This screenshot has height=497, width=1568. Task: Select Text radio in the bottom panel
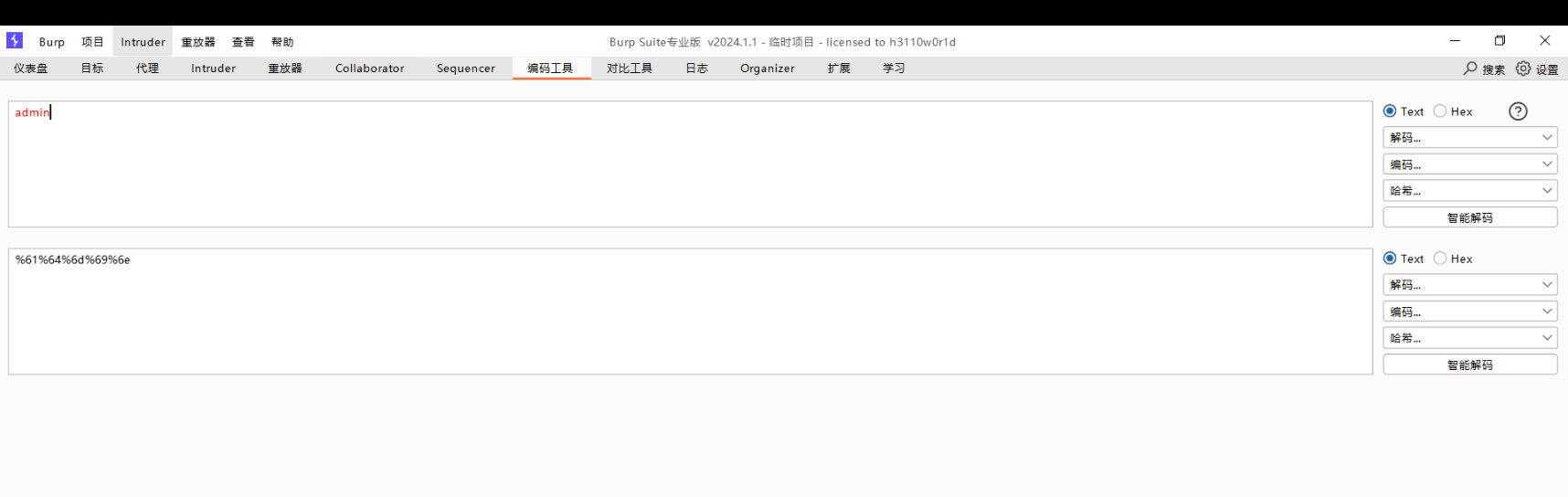[x=1390, y=259]
